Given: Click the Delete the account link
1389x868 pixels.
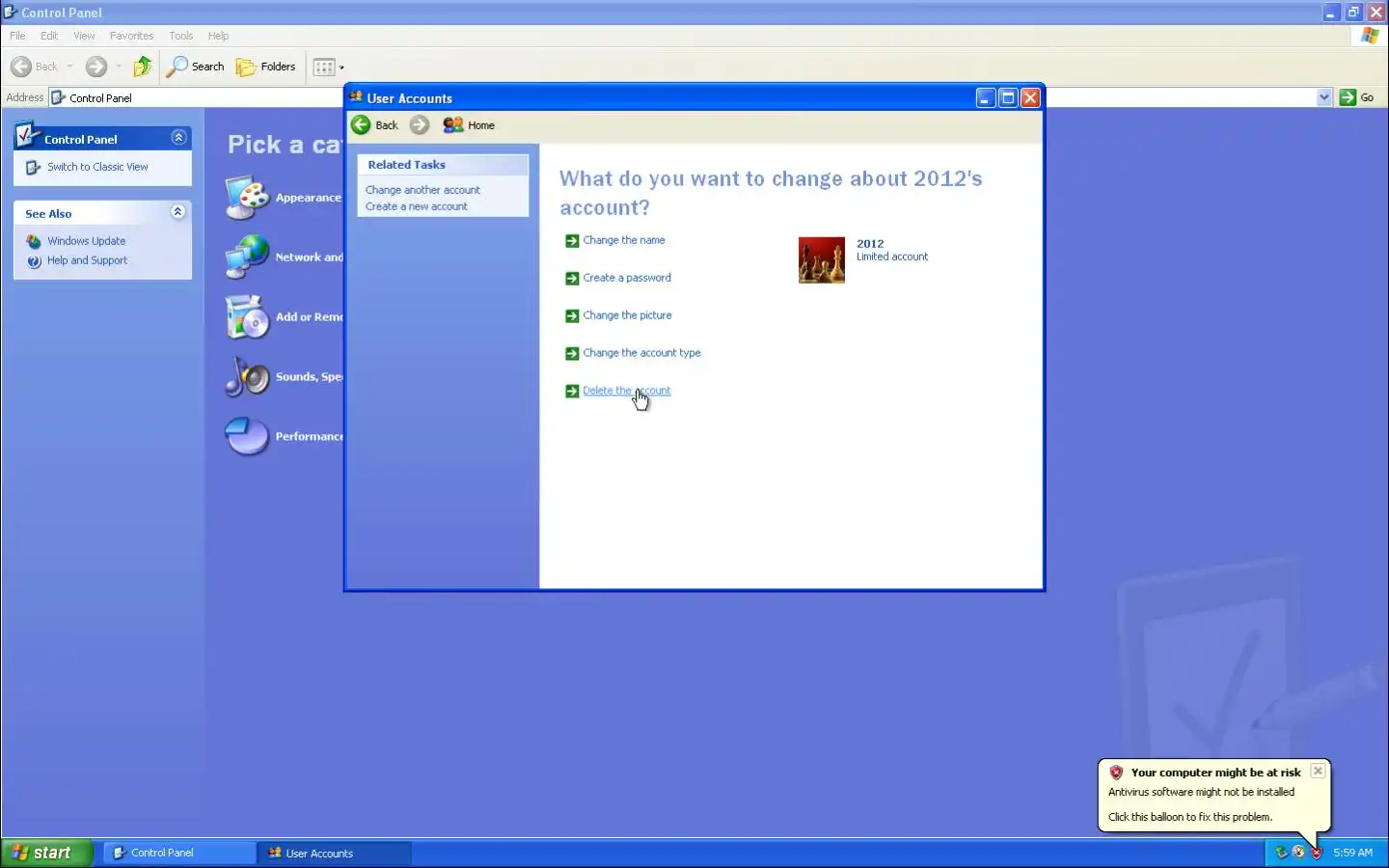Looking at the screenshot, I should point(626,391).
